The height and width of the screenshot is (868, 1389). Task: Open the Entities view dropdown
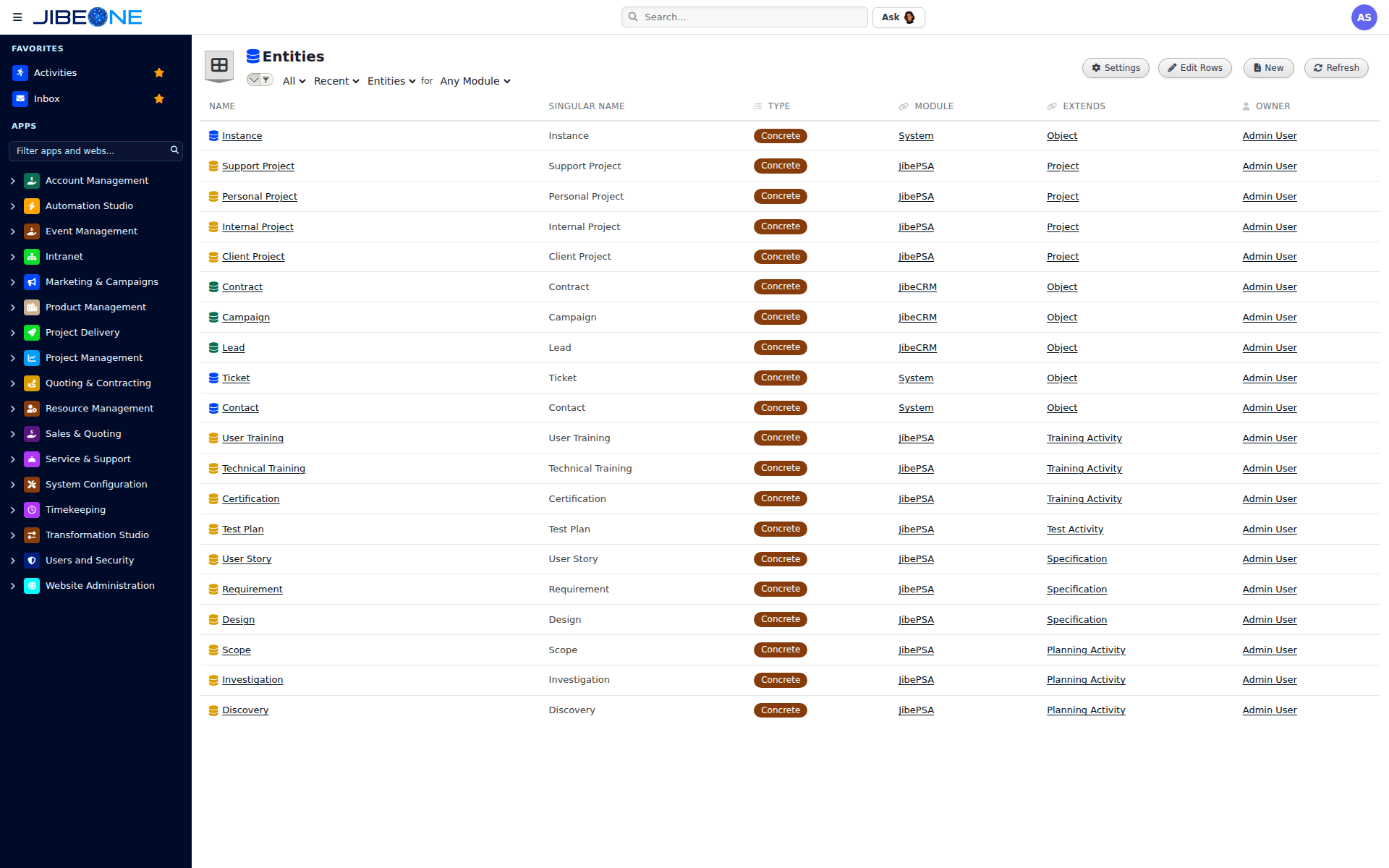(x=391, y=81)
